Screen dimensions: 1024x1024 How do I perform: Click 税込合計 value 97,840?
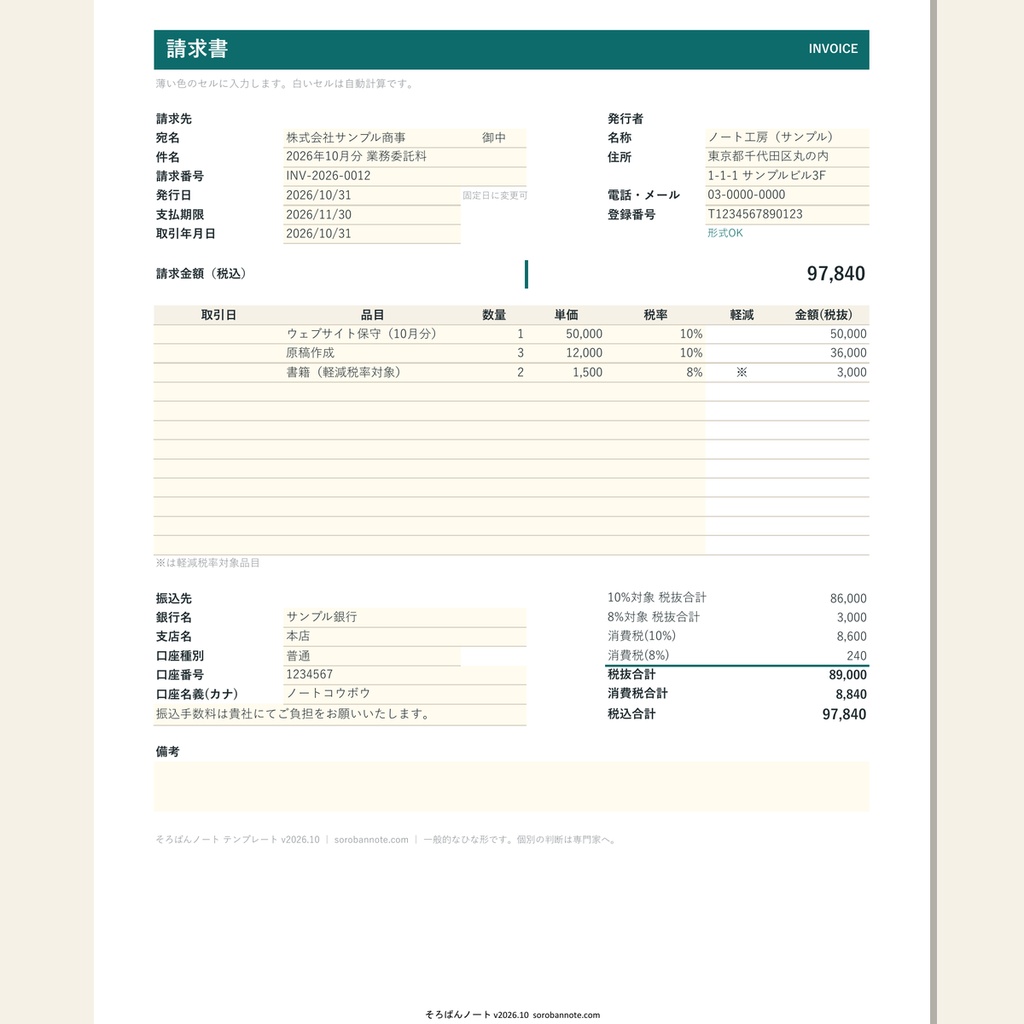coord(844,714)
